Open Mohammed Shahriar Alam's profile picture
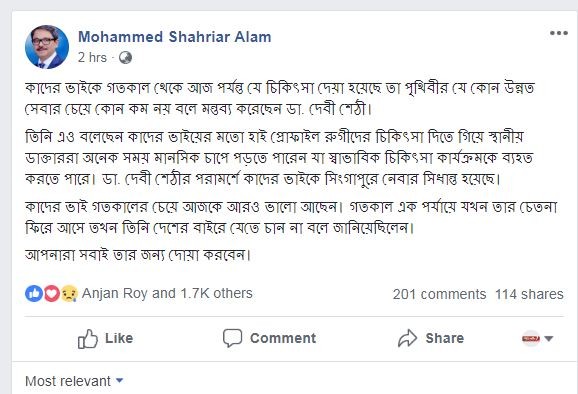 point(47,47)
